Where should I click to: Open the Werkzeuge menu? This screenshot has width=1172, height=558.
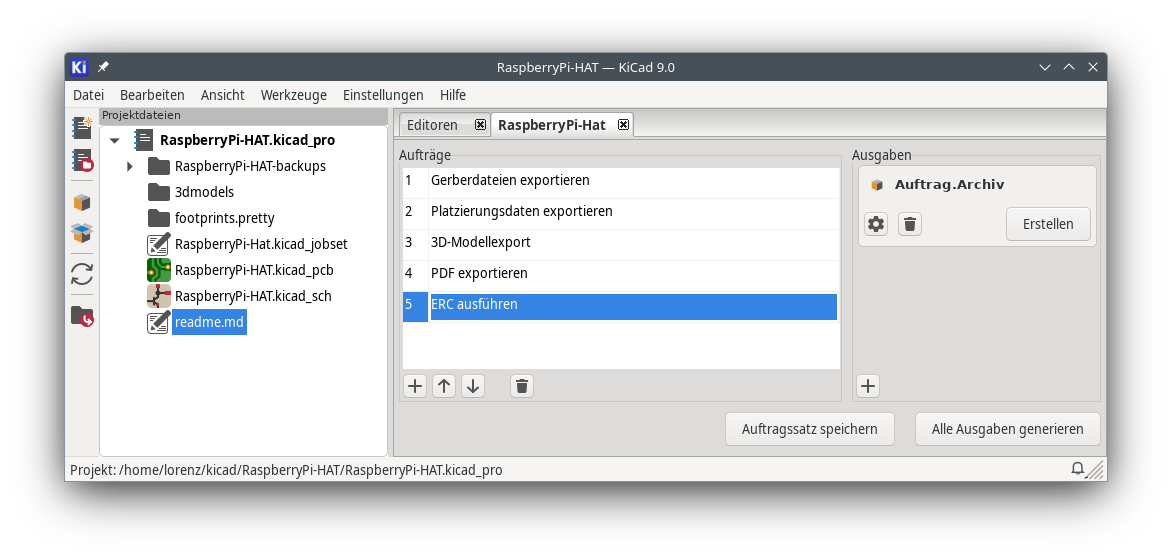tap(294, 95)
